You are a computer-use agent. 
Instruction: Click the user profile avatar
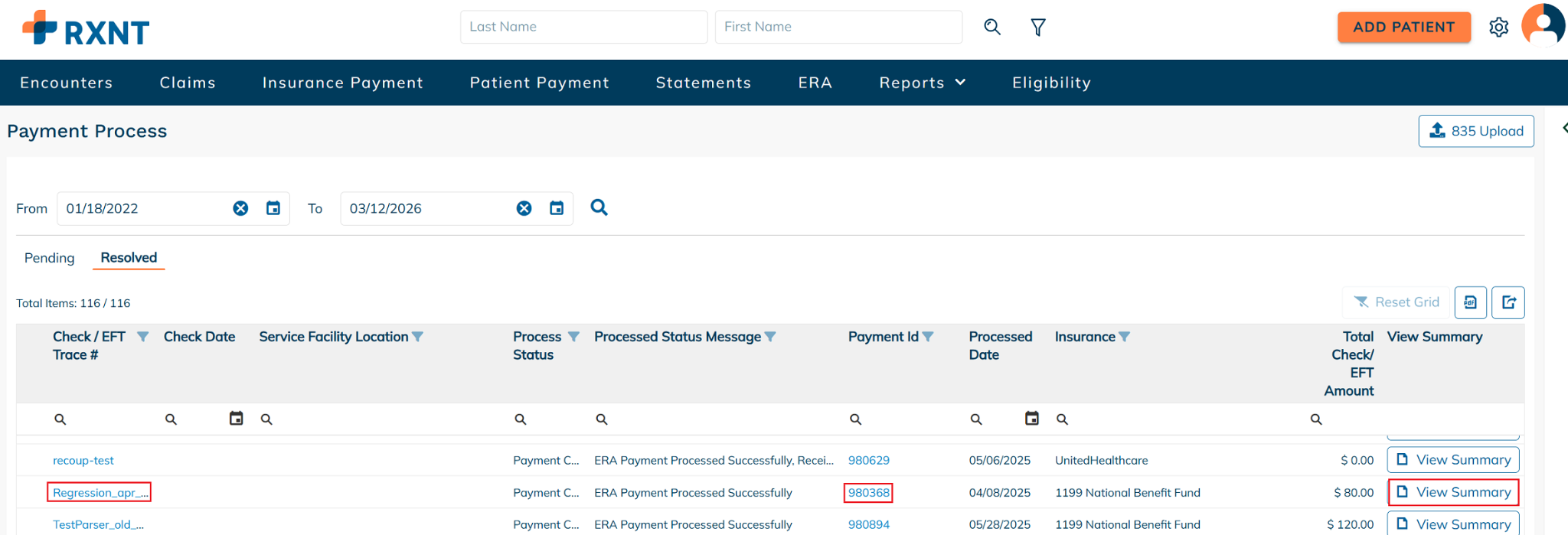pyautogui.click(x=1543, y=26)
